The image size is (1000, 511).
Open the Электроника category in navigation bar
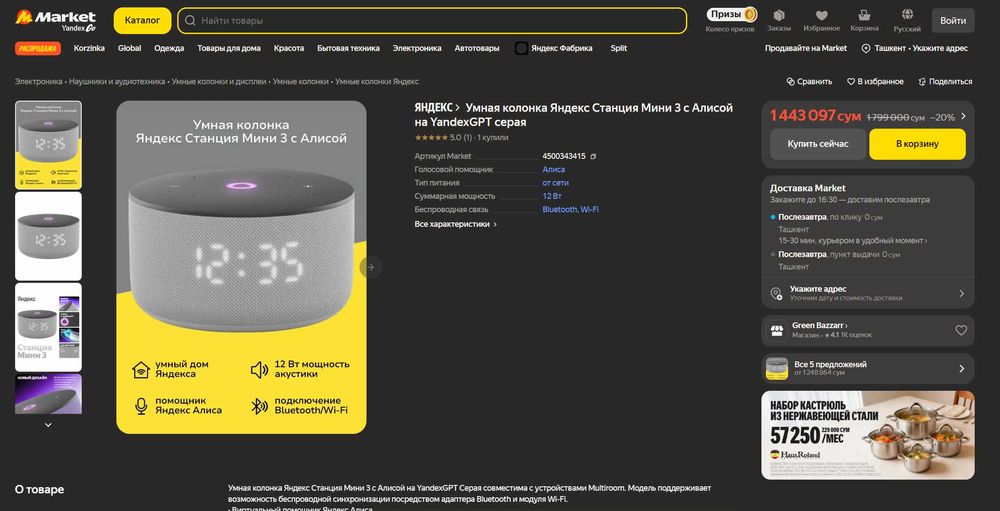[417, 48]
